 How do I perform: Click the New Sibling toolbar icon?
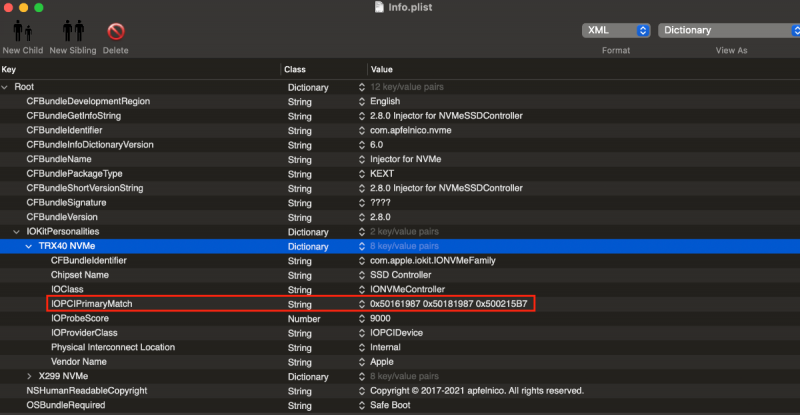[x=73, y=31]
